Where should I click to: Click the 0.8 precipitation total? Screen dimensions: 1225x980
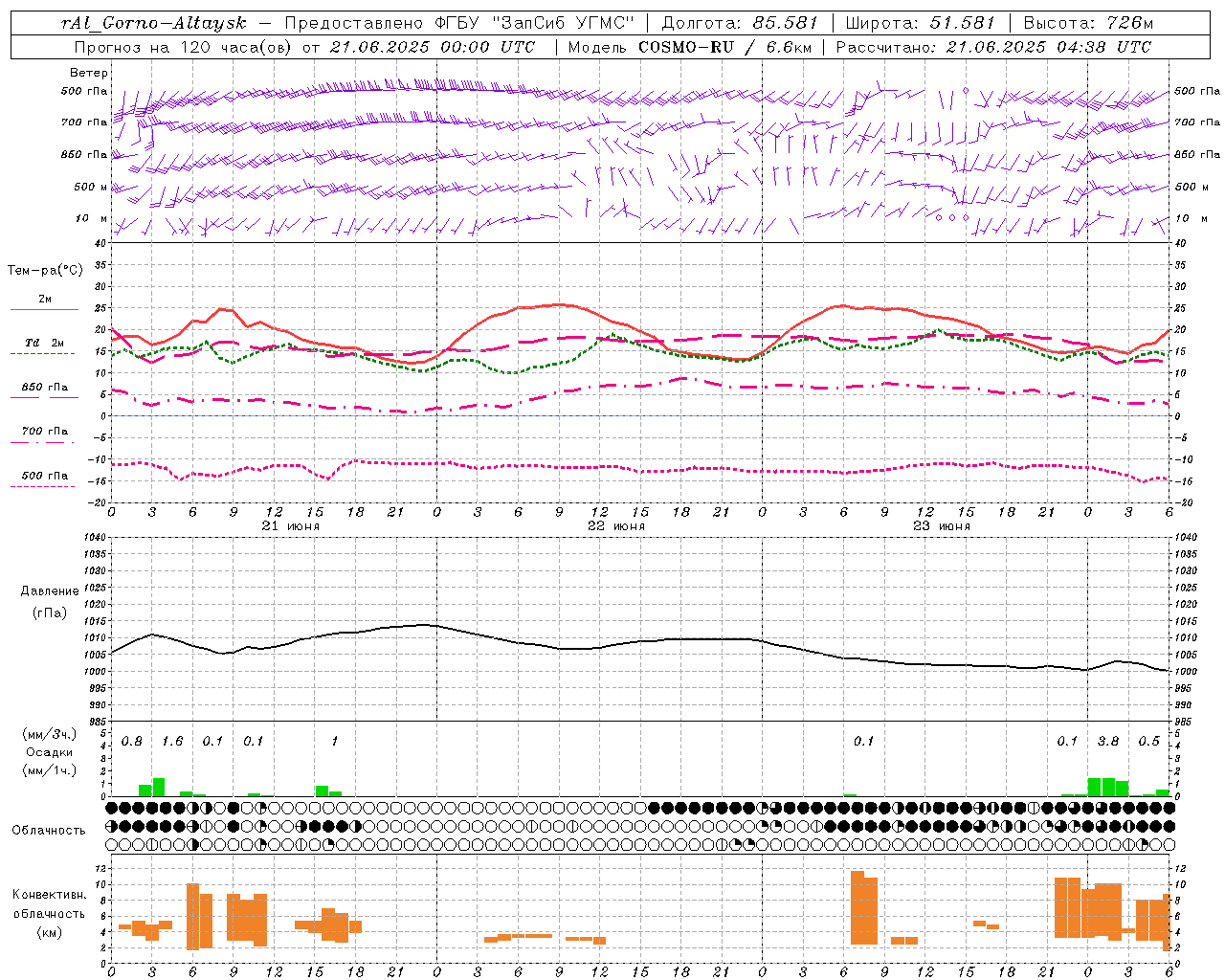[x=132, y=742]
